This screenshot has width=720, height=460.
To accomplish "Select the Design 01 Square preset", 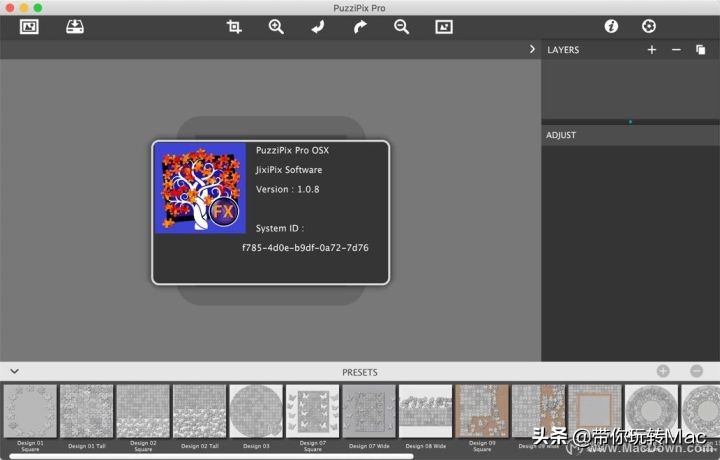I will [x=30, y=411].
